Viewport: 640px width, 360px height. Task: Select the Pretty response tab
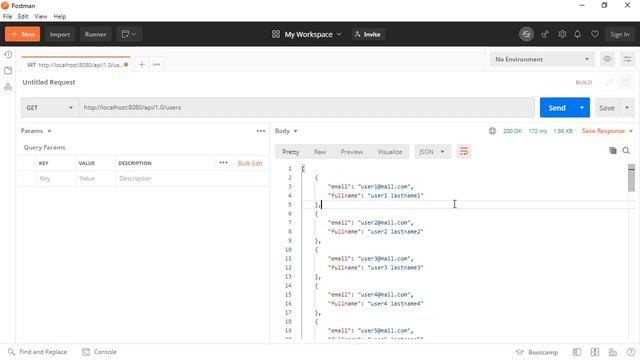(x=291, y=152)
